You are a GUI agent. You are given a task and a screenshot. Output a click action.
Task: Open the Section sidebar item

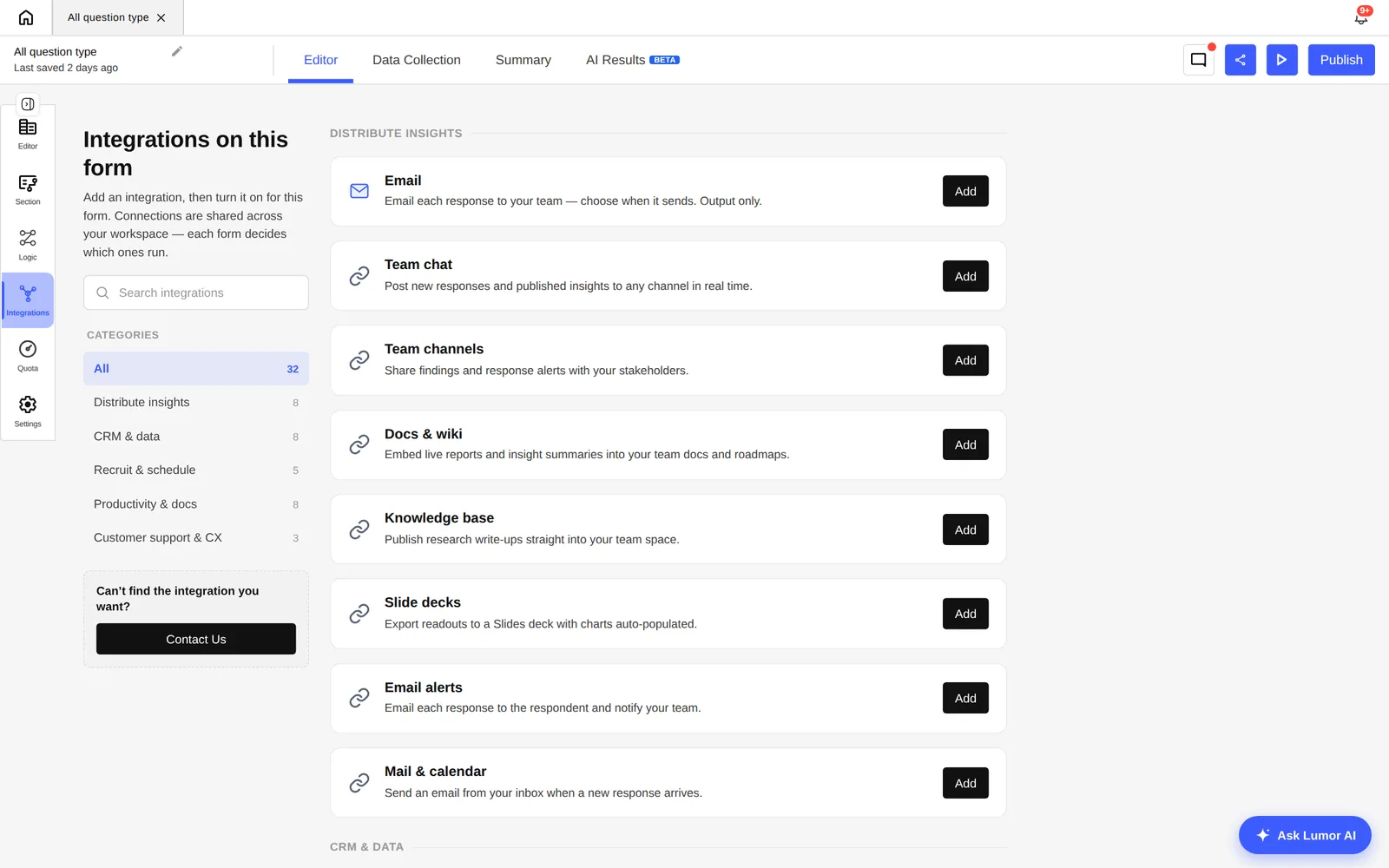[x=28, y=190]
